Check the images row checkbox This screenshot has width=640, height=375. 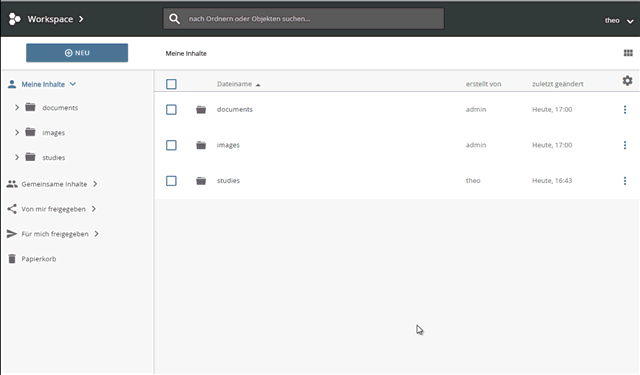[x=171, y=145]
